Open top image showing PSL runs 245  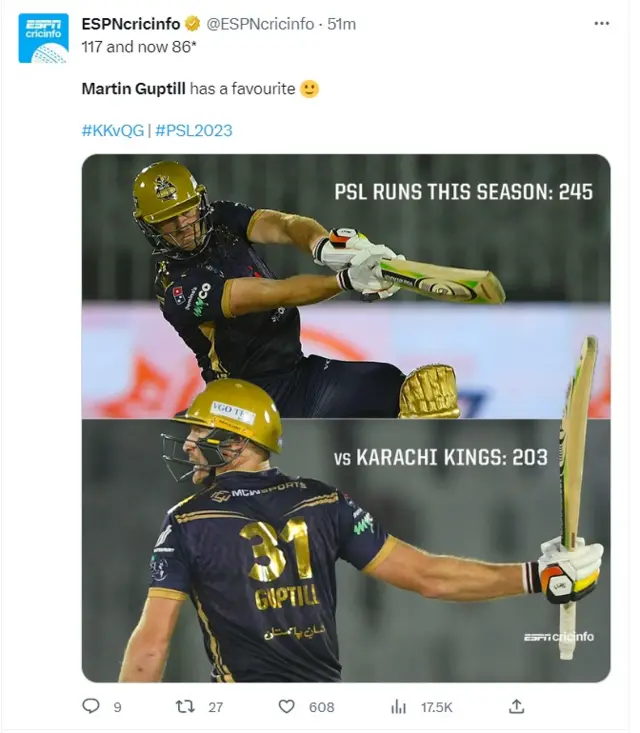click(346, 286)
